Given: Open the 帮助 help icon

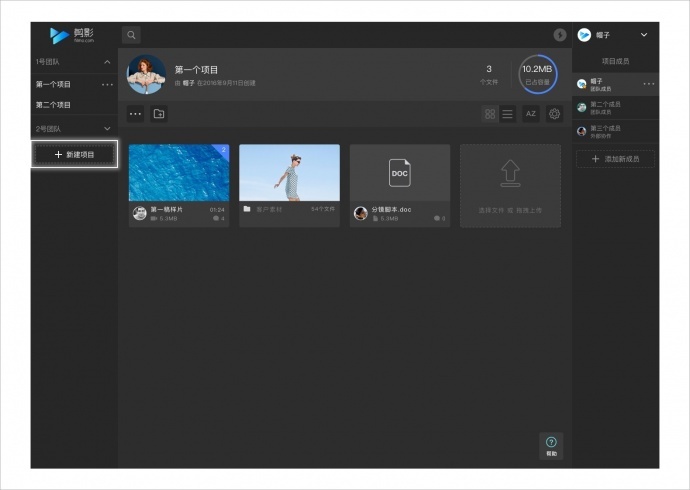Looking at the screenshot, I should point(550,445).
